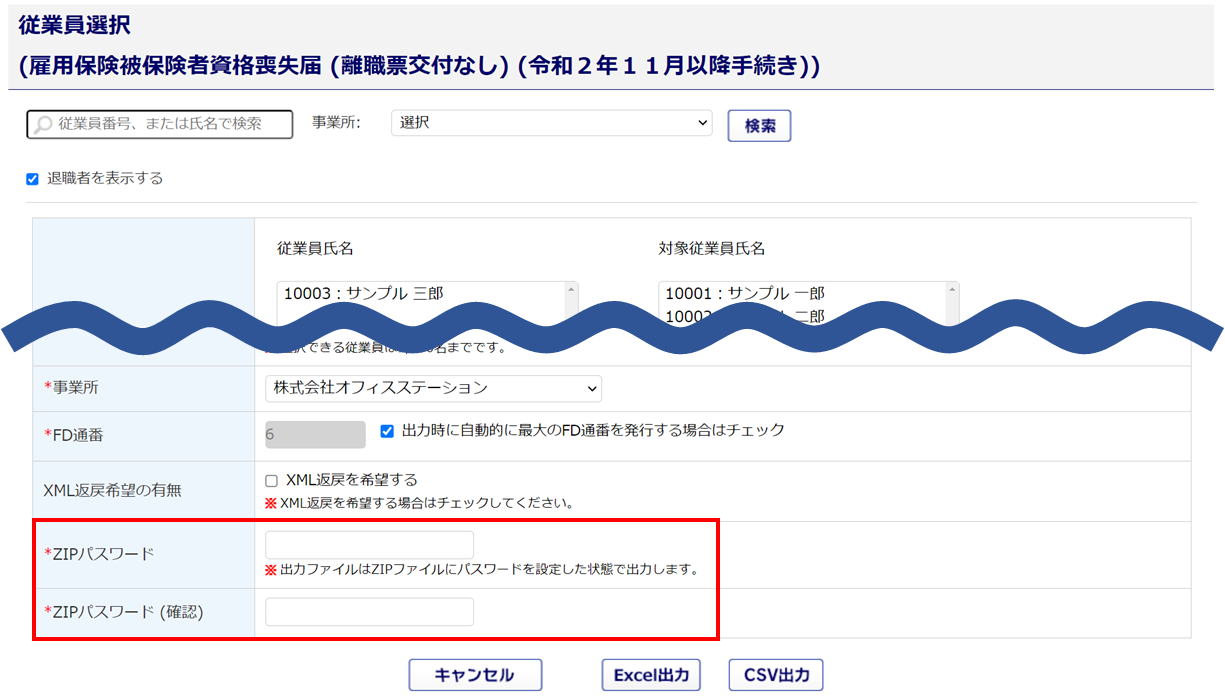The height and width of the screenshot is (700, 1225).
Task: Click the 検索 button
Action: pos(759,126)
